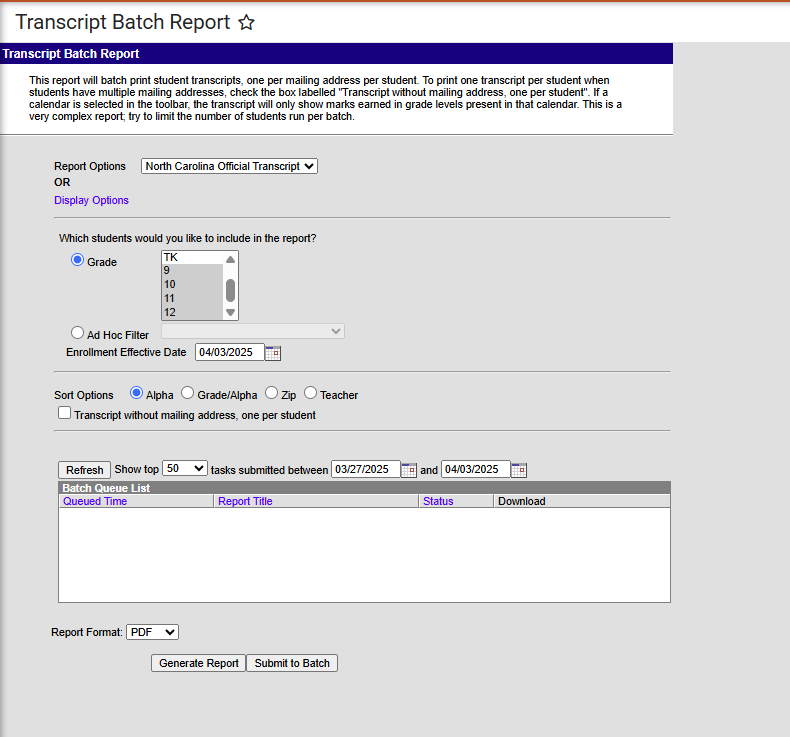Choose Alpha sort option
Image resolution: width=790 pixels, height=737 pixels.
point(136,392)
